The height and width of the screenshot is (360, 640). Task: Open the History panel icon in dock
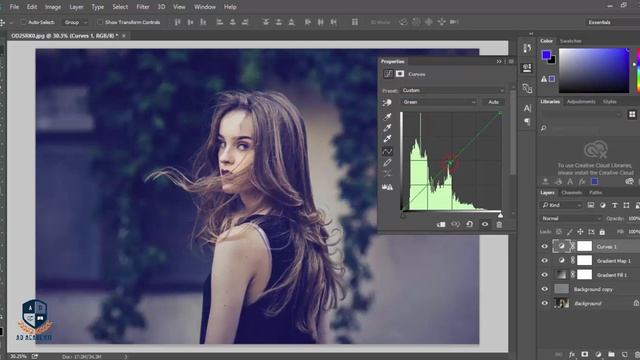pyautogui.click(x=527, y=48)
